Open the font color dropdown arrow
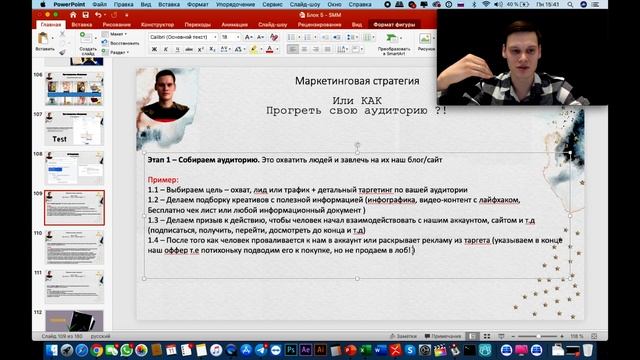 click(277, 50)
